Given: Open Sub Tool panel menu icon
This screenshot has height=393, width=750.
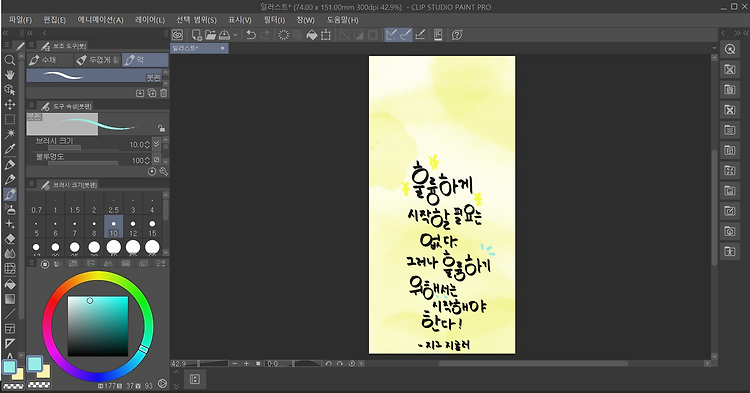Looking at the screenshot, I should [x=31, y=45].
